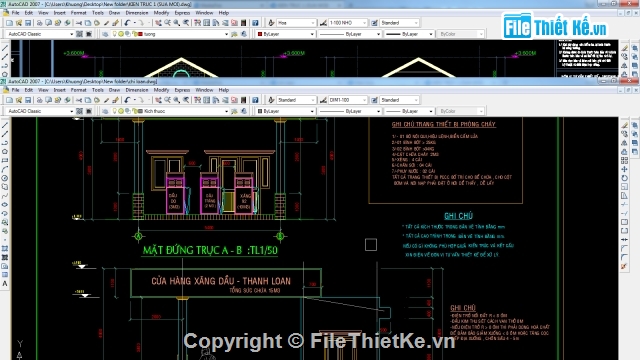Toggle freeze sun icon for tuong layer
640x360 pixels.
point(121,34)
